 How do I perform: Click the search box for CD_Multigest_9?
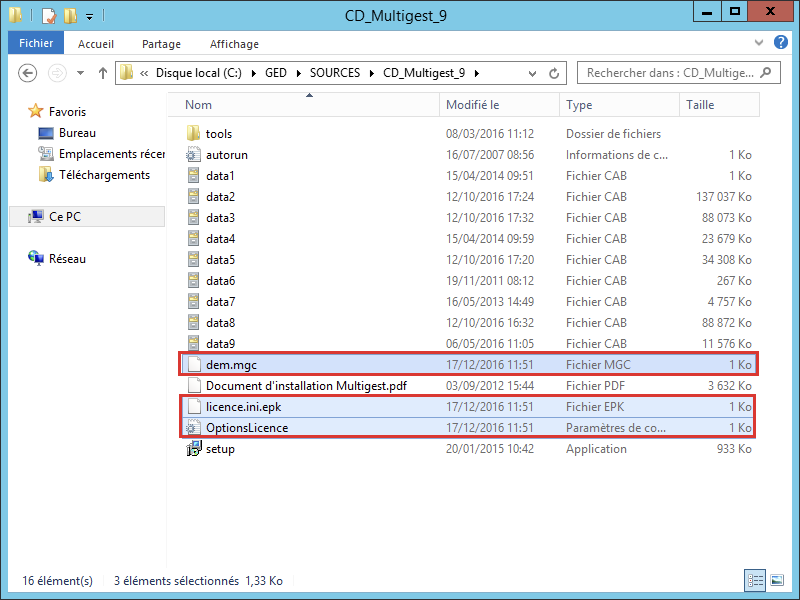point(665,73)
